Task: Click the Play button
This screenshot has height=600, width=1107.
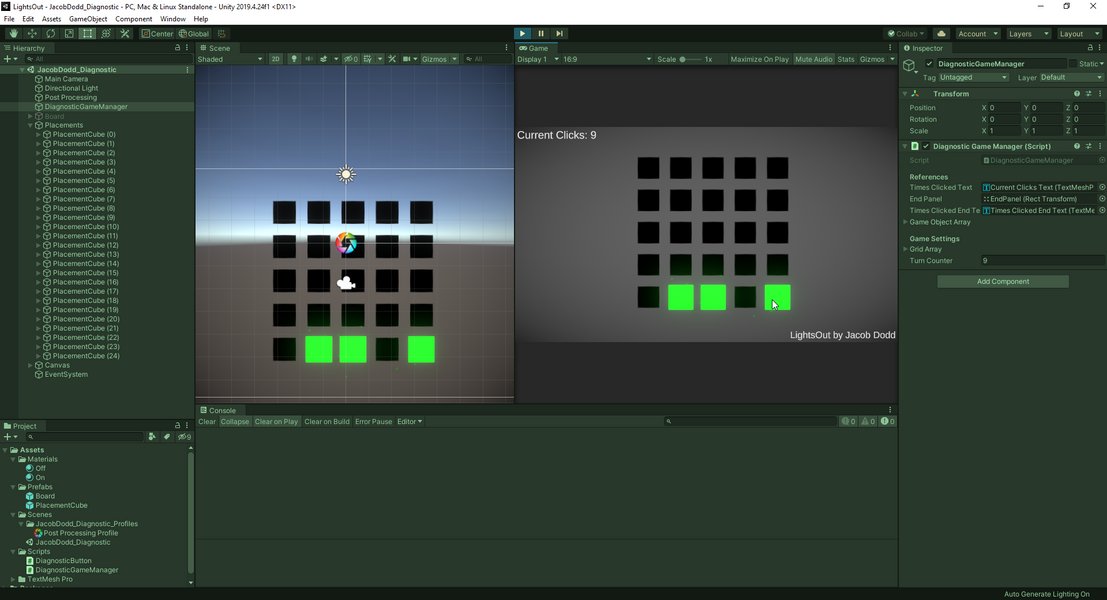Action: (522, 33)
